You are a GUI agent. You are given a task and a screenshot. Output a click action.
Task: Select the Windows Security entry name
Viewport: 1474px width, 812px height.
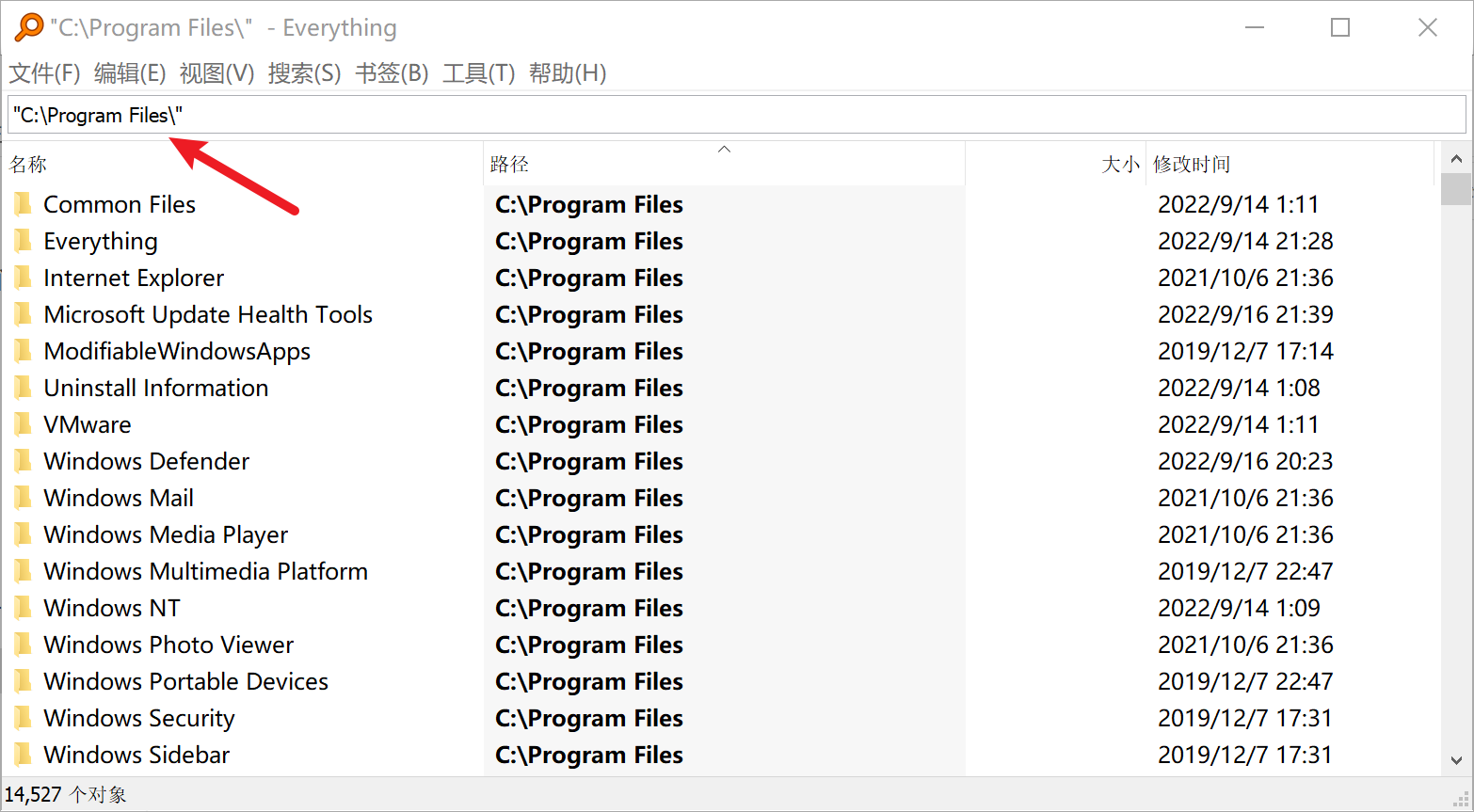point(139,718)
